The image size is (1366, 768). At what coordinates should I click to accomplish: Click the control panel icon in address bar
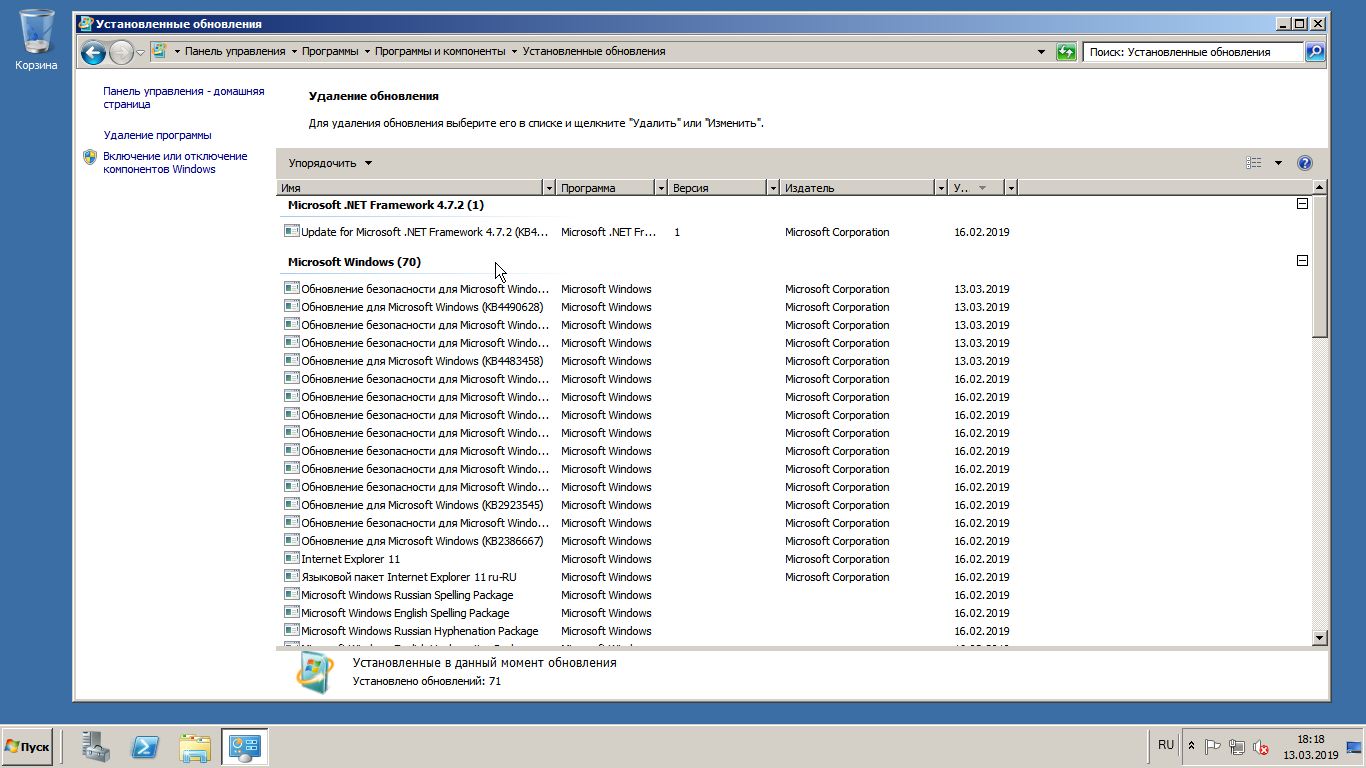coord(159,52)
